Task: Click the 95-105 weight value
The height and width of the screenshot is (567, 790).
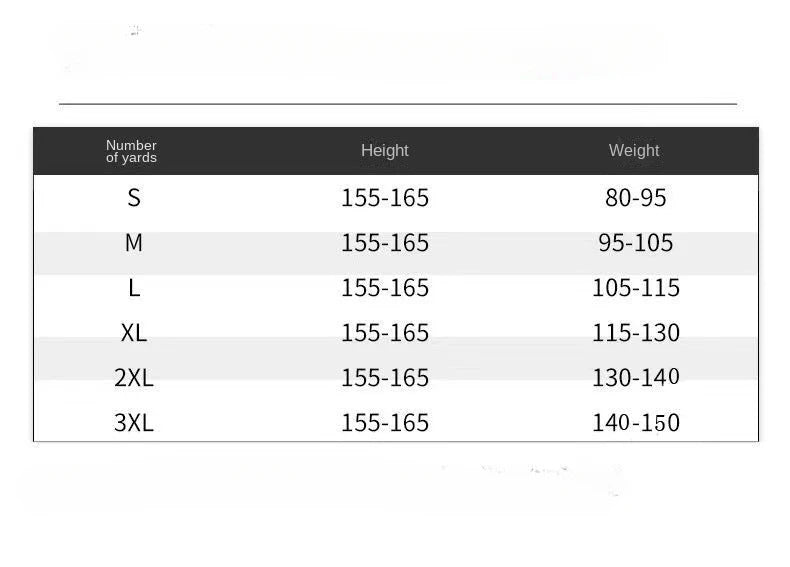Action: click(x=635, y=243)
